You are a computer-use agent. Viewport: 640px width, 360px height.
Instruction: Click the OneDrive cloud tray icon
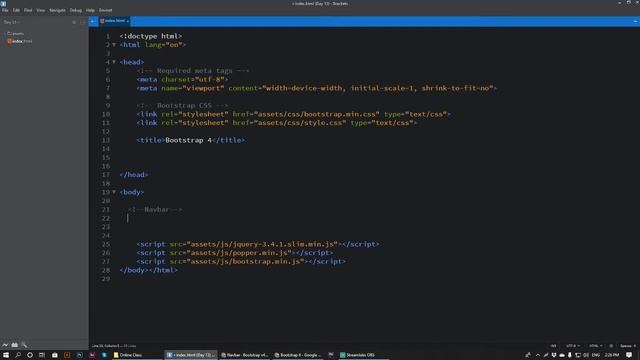tap(562, 355)
